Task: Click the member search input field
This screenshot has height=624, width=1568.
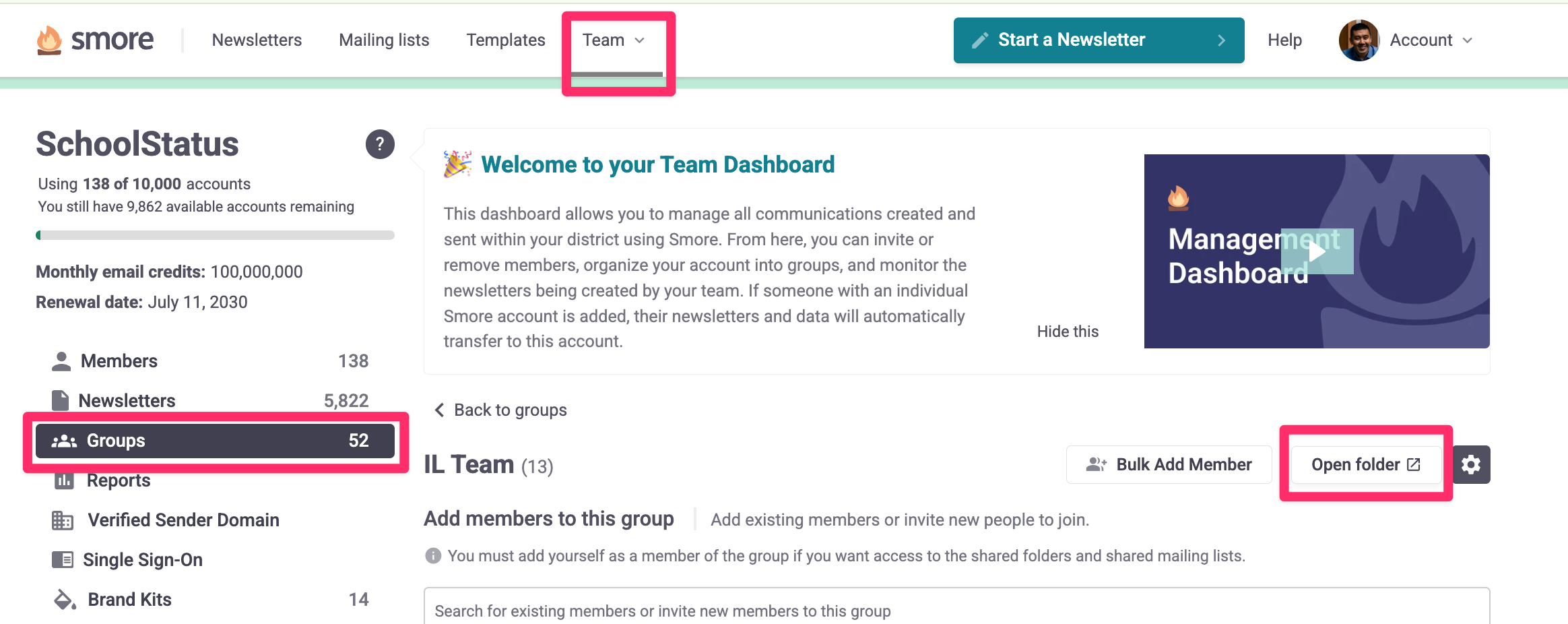Action: pos(956,611)
